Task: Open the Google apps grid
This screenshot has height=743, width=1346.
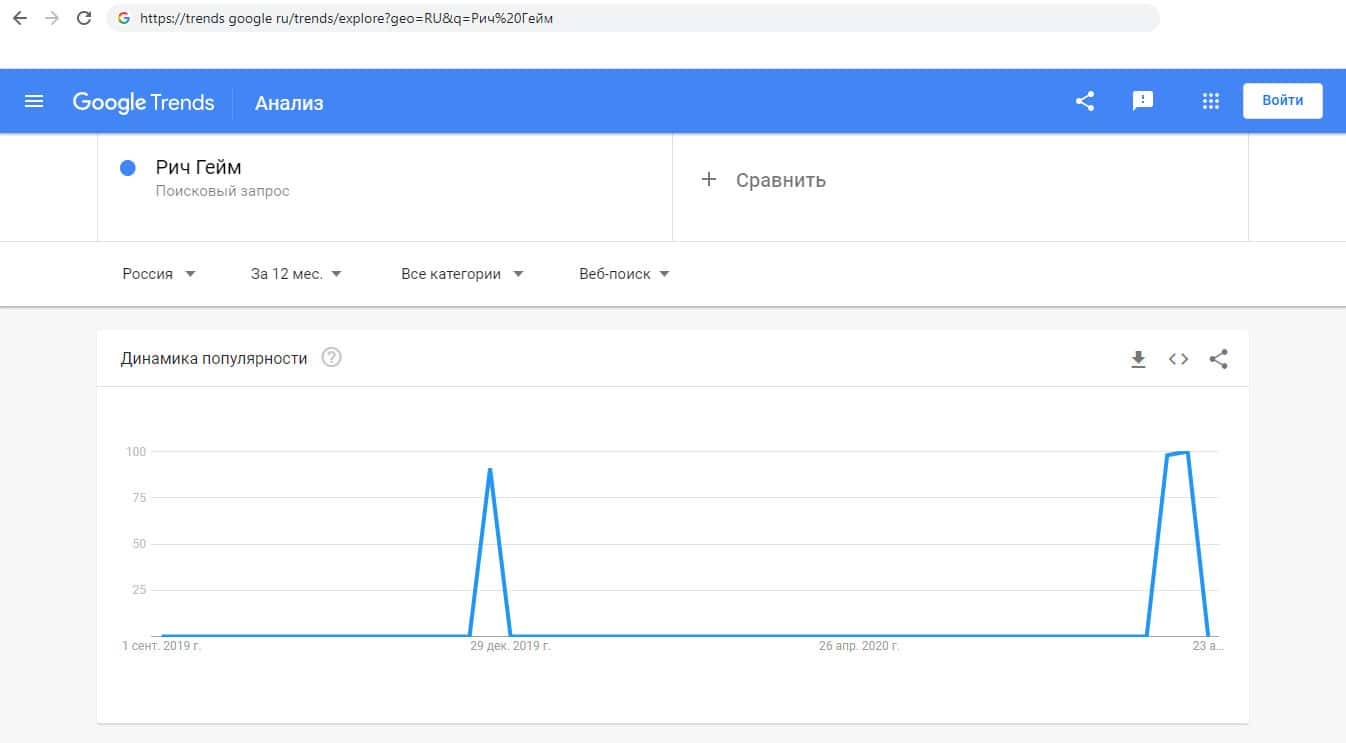Action: point(1211,101)
